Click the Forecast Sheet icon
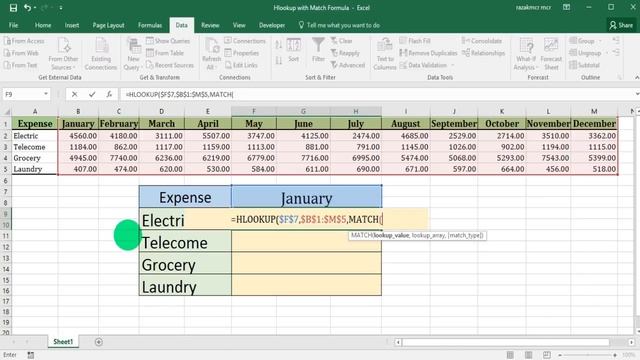This screenshot has width=640, height=360. tap(551, 53)
